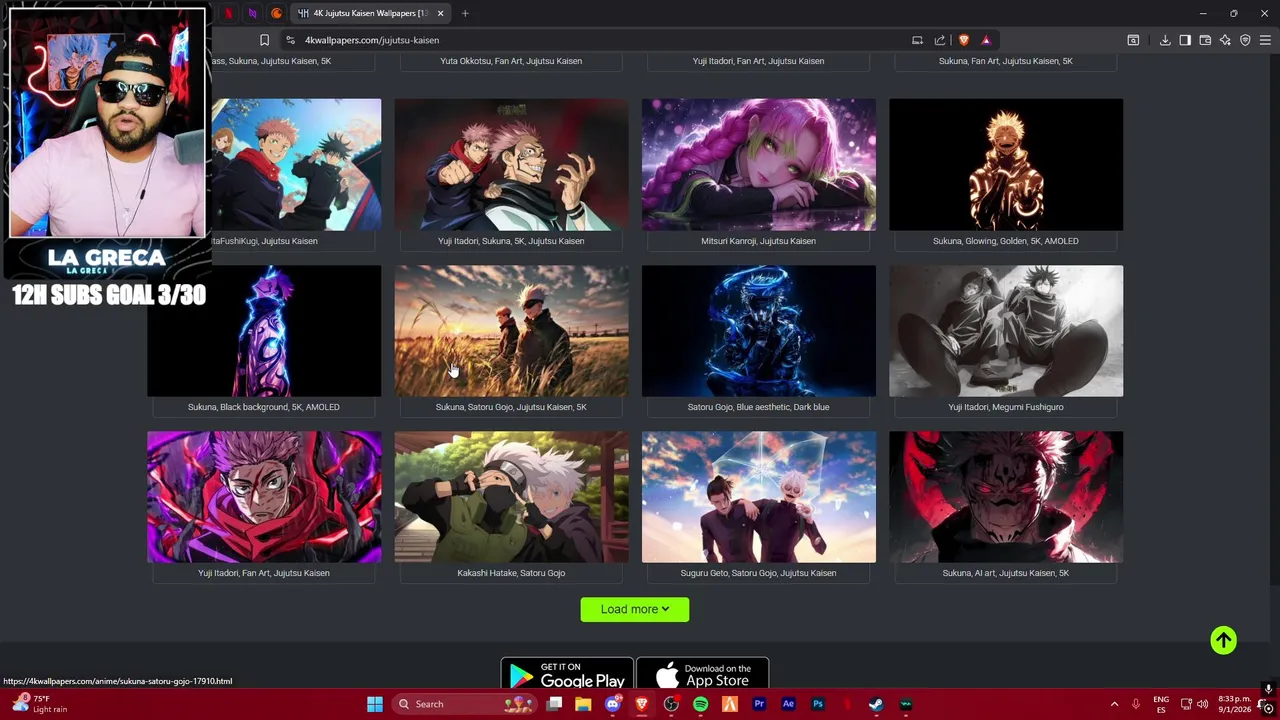
Task: Click the Brave Rewards triangle icon
Action: 986,40
